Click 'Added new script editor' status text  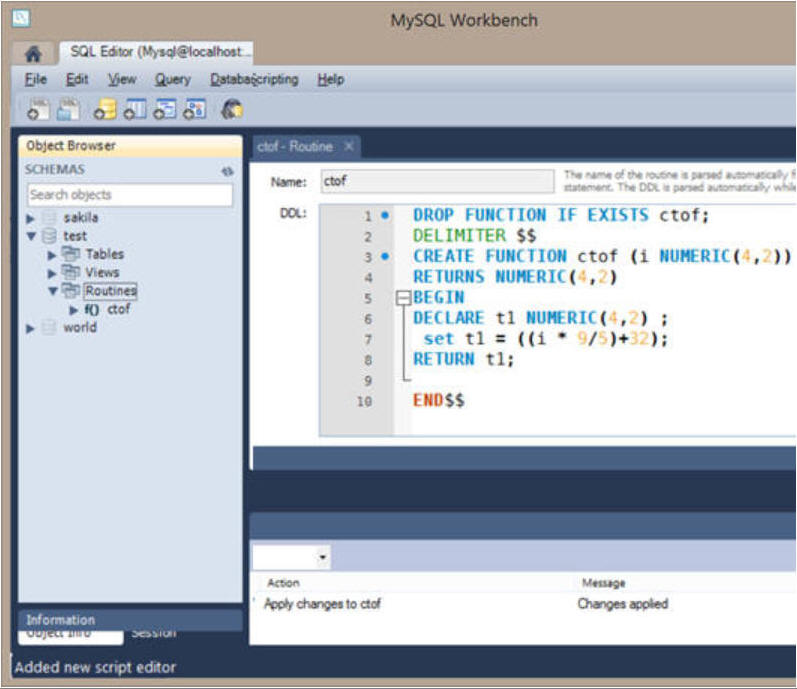(95, 668)
